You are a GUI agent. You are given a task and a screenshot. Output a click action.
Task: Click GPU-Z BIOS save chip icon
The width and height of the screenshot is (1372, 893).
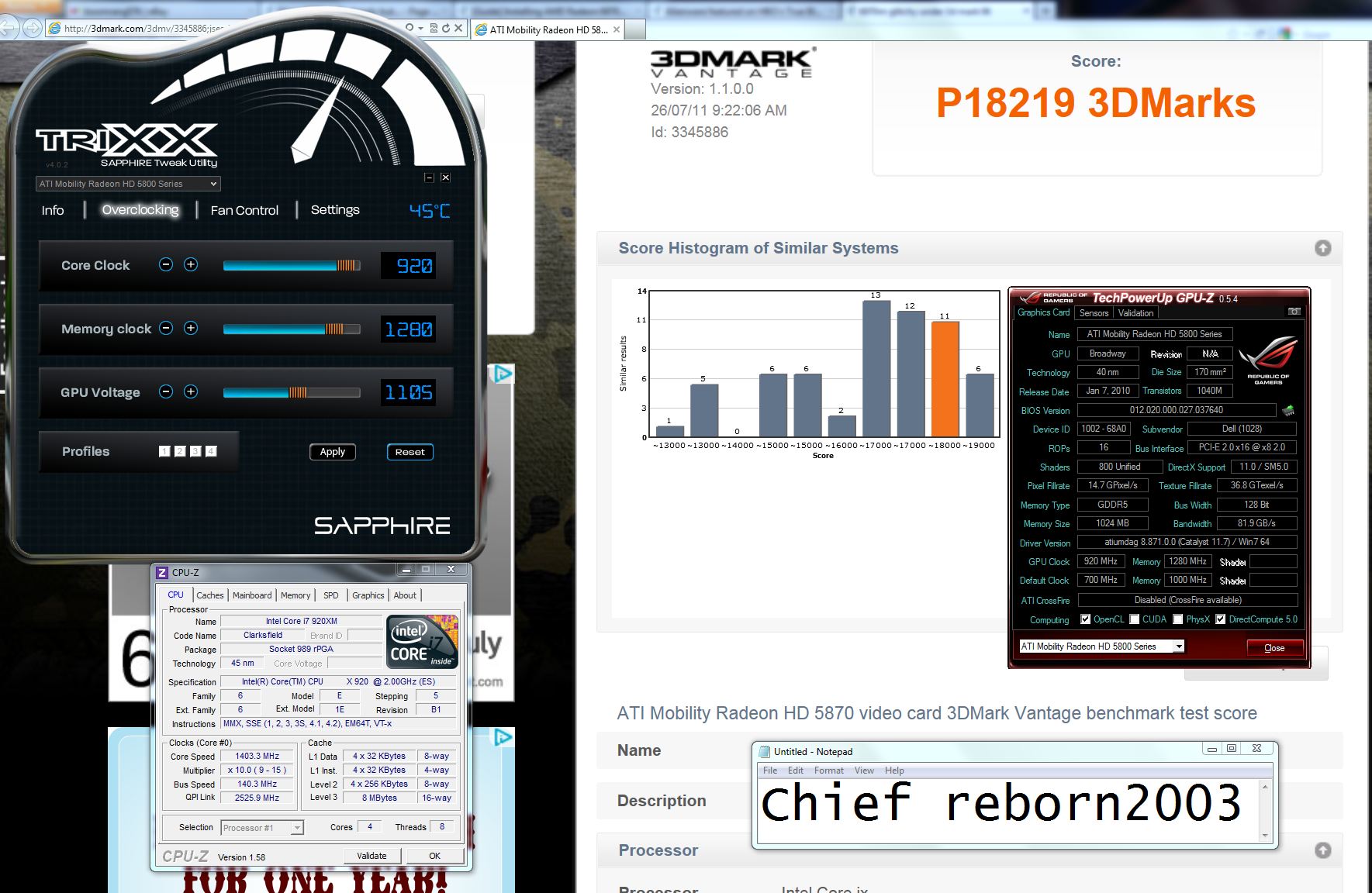coord(1289,410)
